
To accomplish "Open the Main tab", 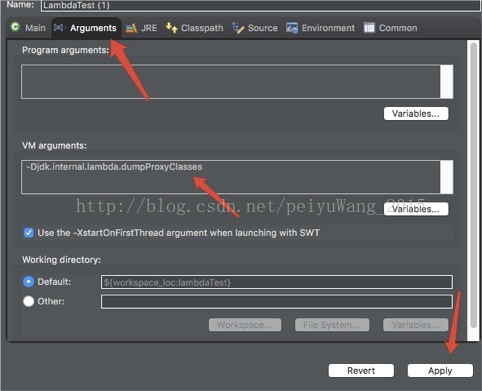I will click(28, 28).
